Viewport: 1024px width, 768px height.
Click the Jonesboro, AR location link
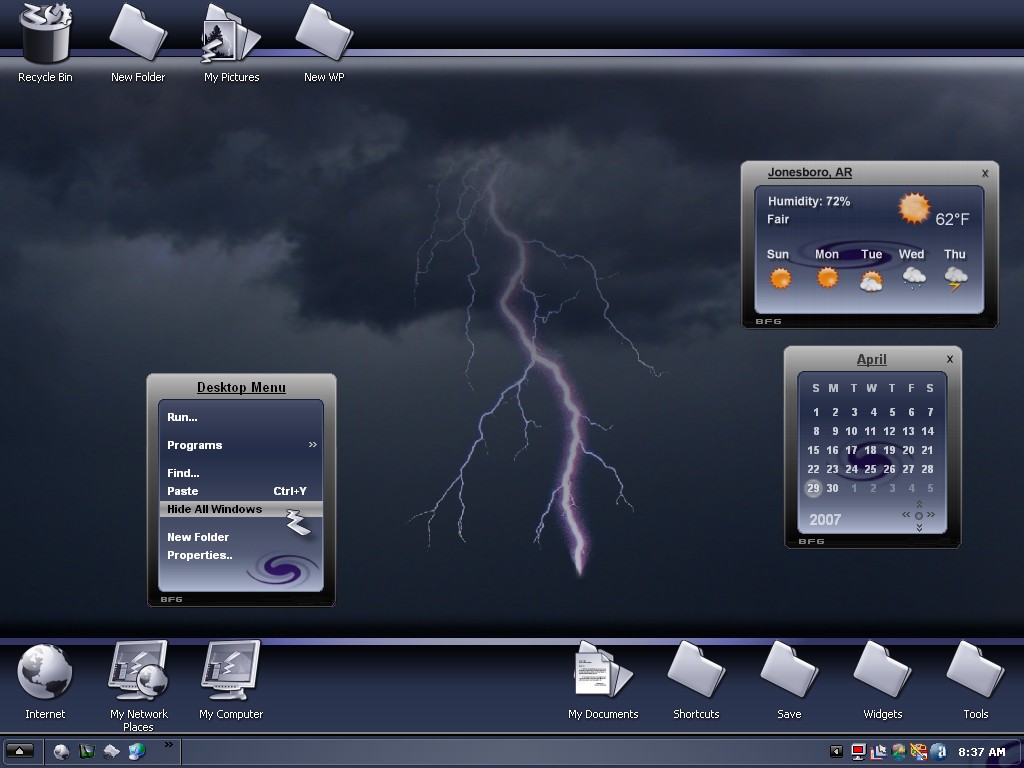tap(810, 172)
